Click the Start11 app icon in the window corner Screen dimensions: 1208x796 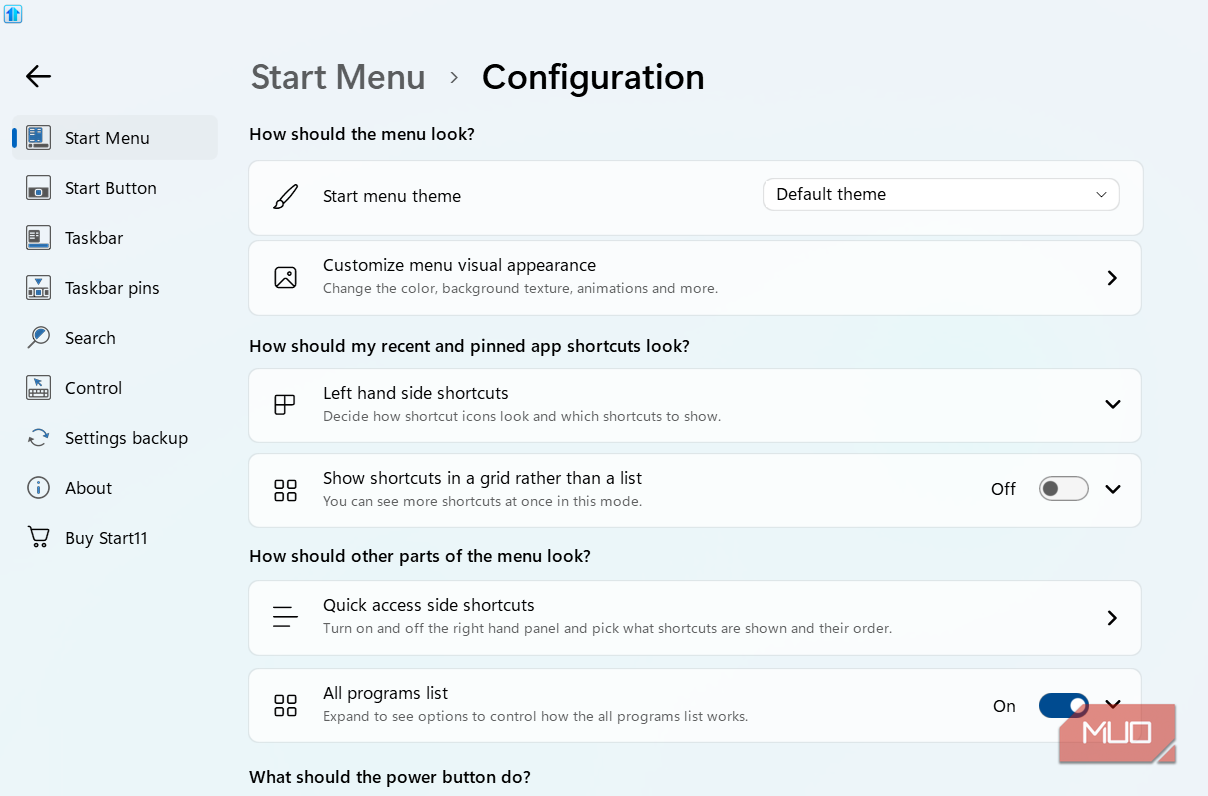coord(12,14)
